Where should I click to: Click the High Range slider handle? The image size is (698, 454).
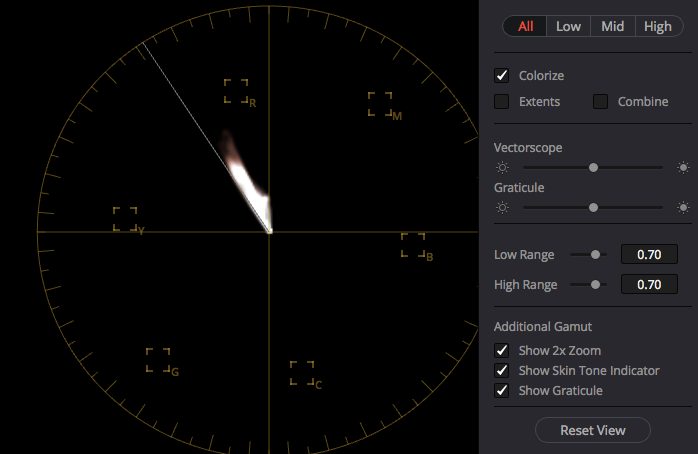coord(595,284)
